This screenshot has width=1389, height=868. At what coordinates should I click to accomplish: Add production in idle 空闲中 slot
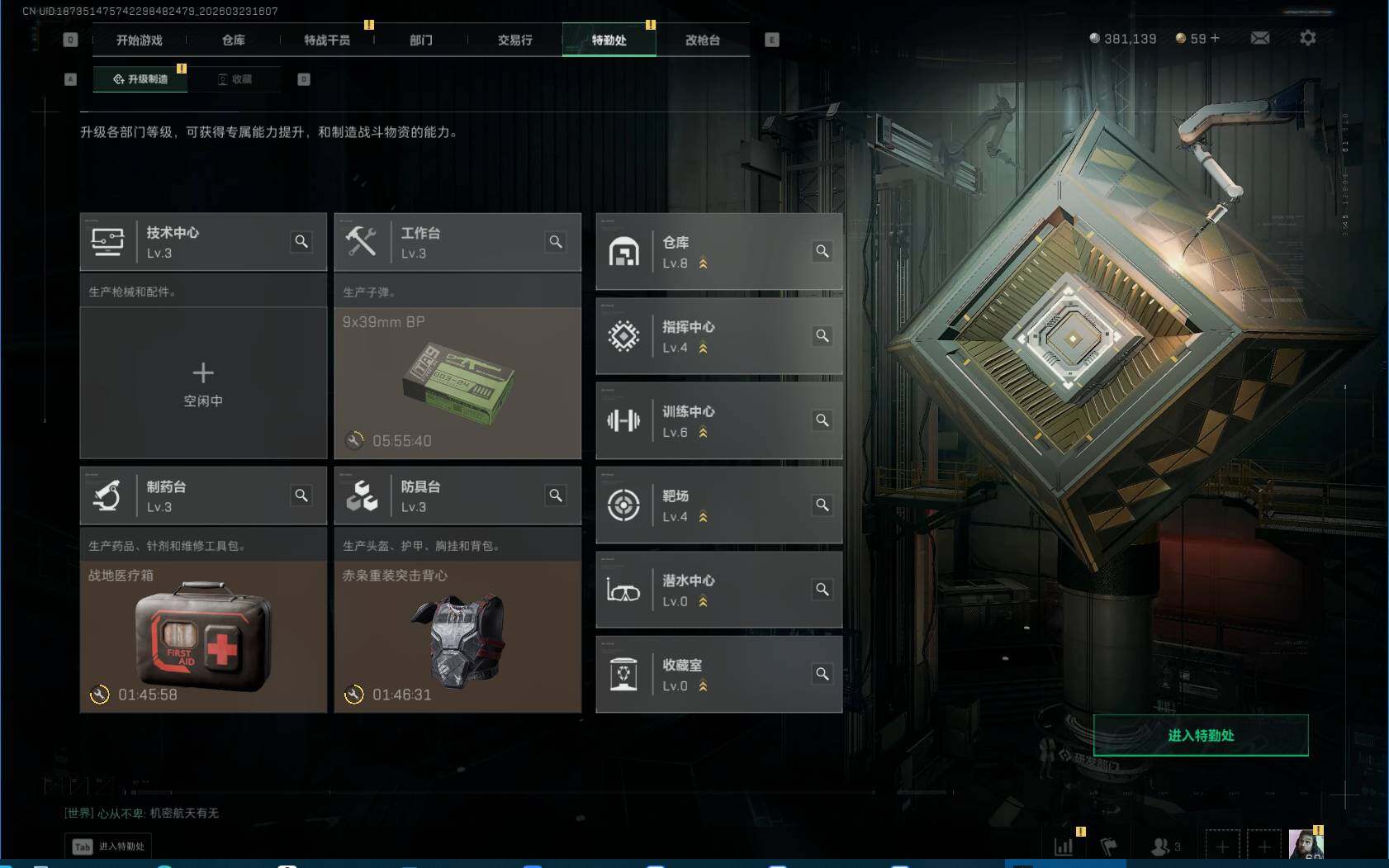[x=203, y=383]
